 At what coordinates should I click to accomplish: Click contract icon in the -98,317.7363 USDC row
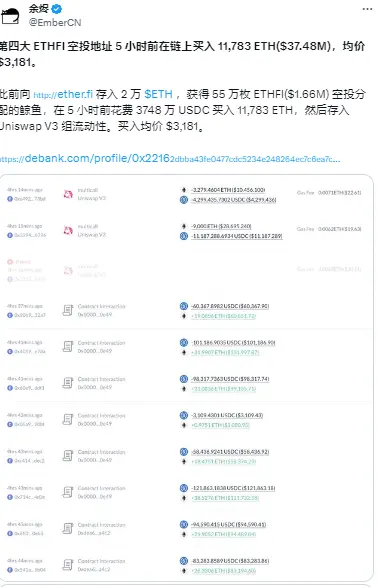(68, 383)
